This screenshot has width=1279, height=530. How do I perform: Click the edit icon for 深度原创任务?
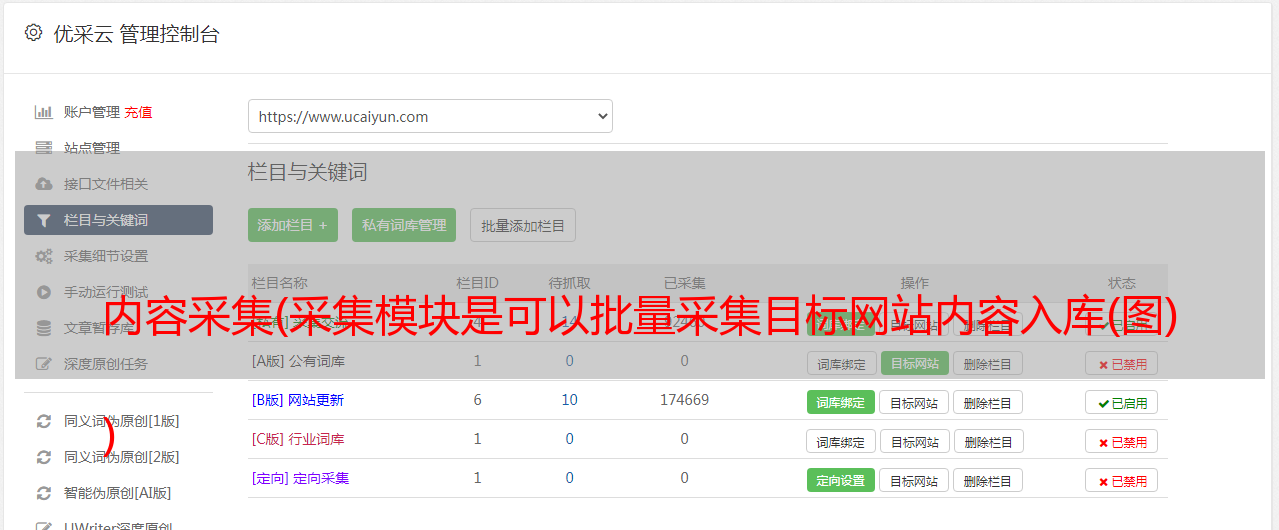click(44, 364)
